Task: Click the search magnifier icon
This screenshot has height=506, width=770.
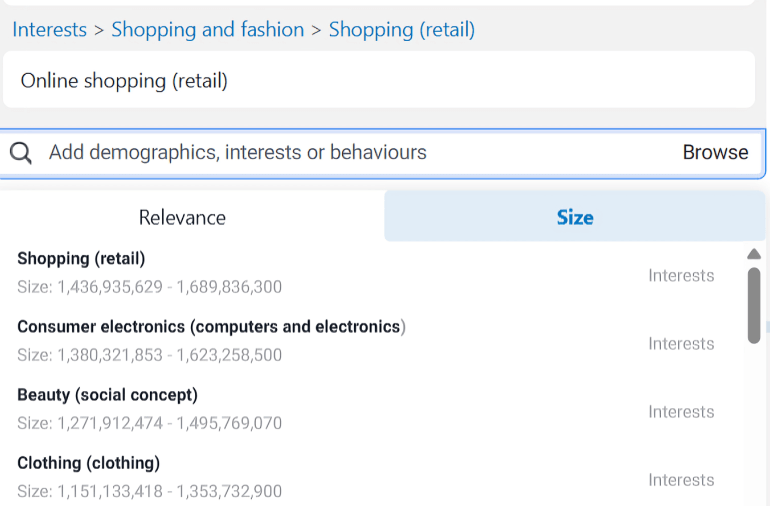Action: click(21, 153)
